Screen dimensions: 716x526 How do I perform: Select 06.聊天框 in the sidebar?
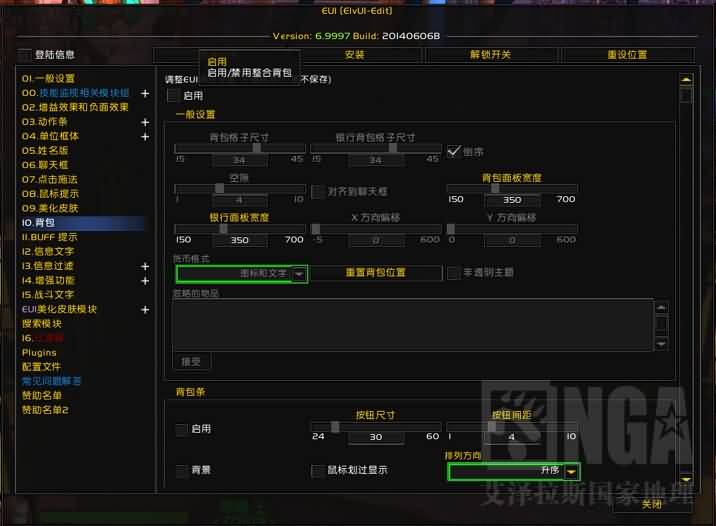(45, 165)
